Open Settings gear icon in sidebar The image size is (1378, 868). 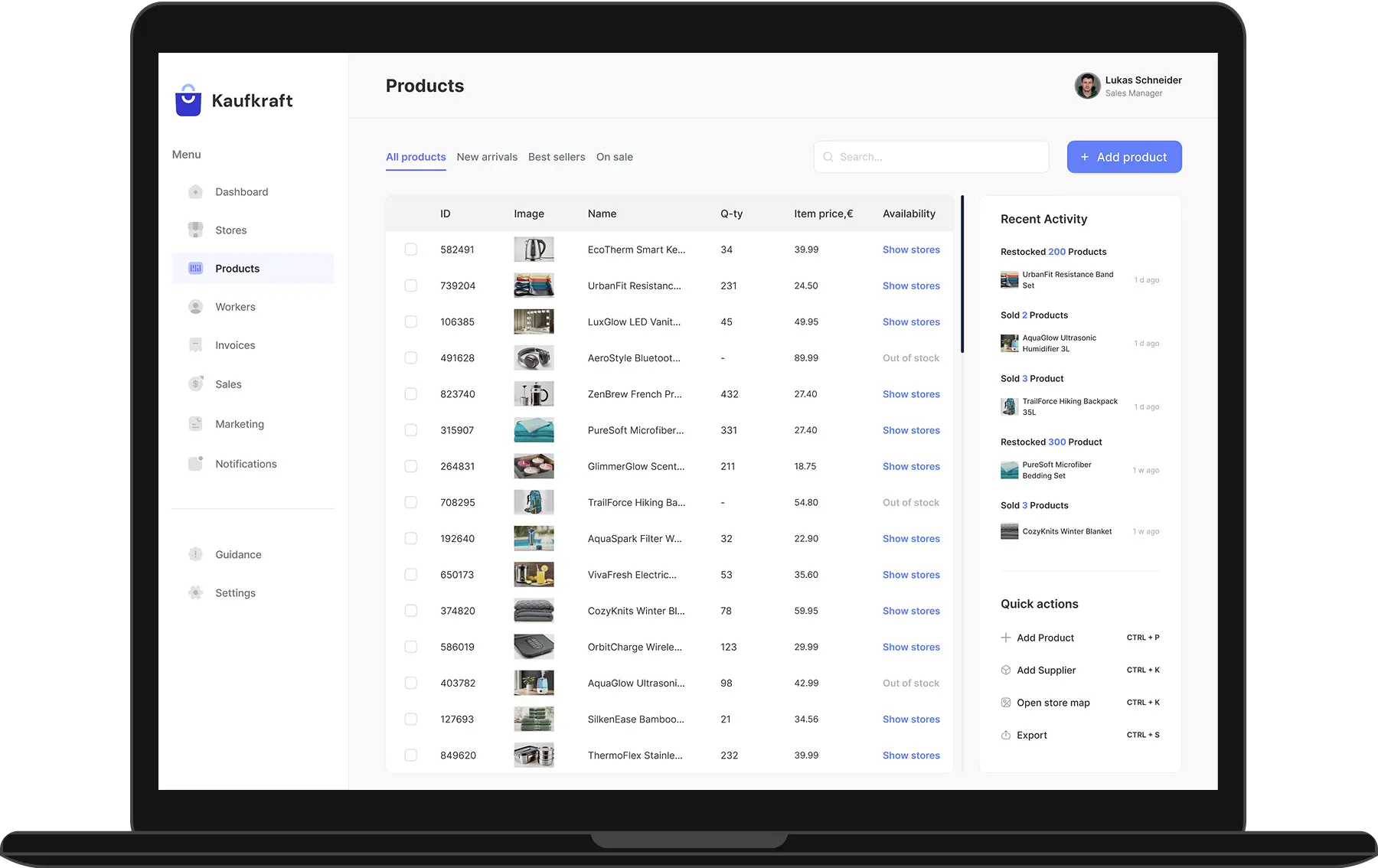click(196, 593)
